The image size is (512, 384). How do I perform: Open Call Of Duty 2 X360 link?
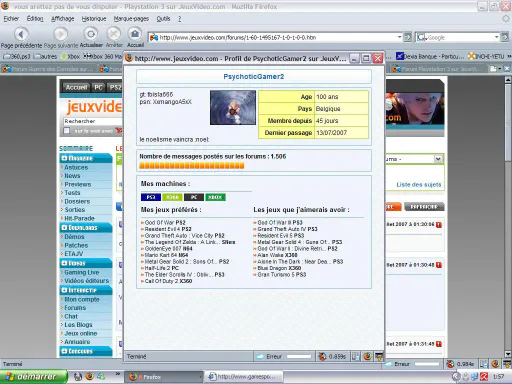click(x=168, y=281)
